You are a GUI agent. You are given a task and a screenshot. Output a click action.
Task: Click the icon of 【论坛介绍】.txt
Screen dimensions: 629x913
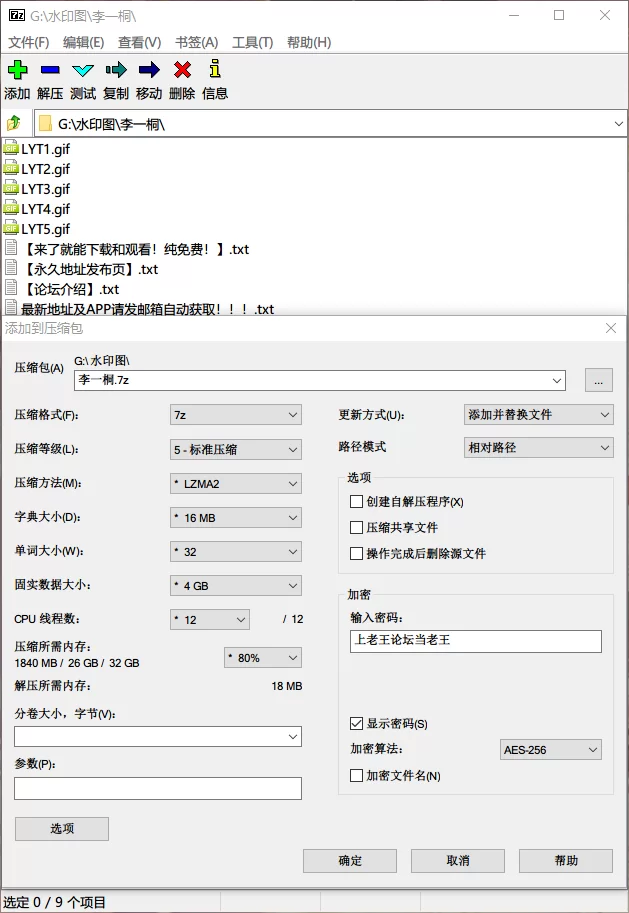pyautogui.click(x=11, y=288)
